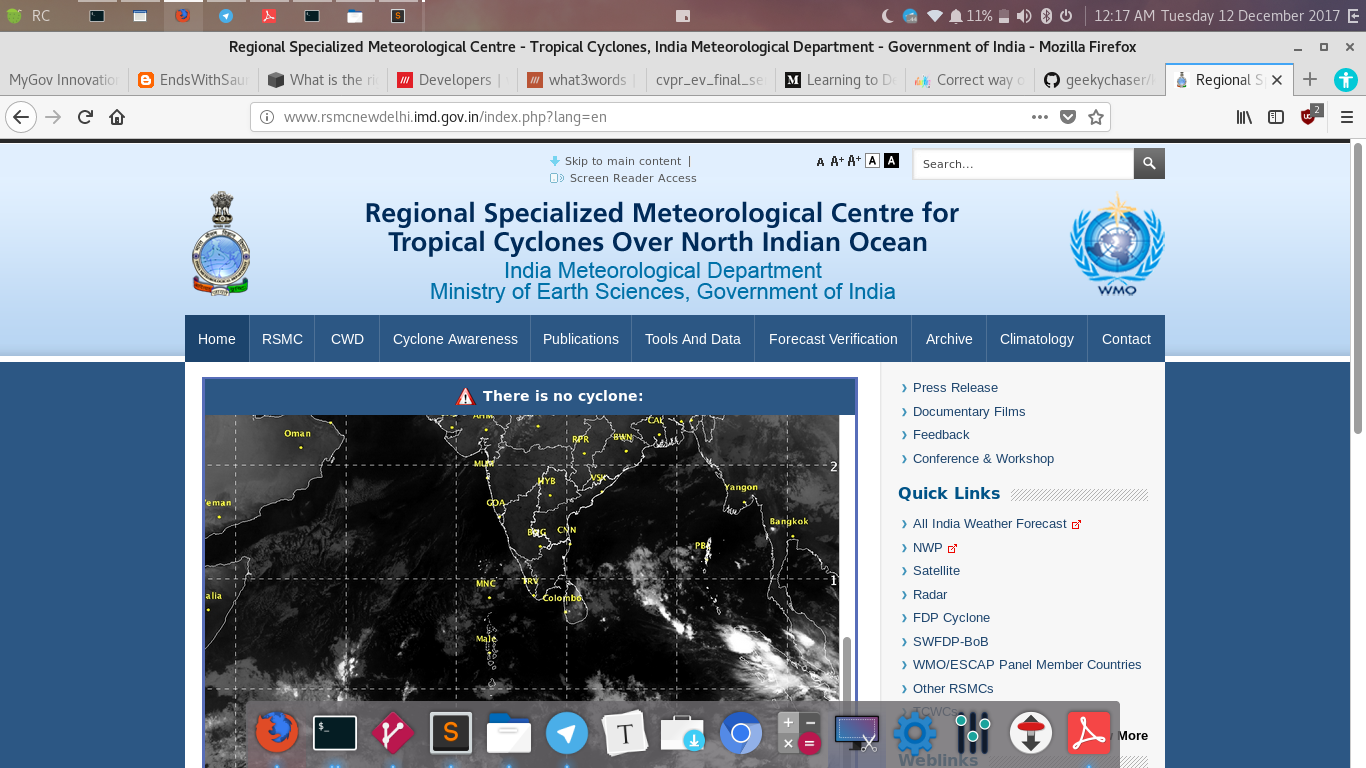
Task: Switch to cvpr_ev_final tab
Action: click(x=710, y=80)
